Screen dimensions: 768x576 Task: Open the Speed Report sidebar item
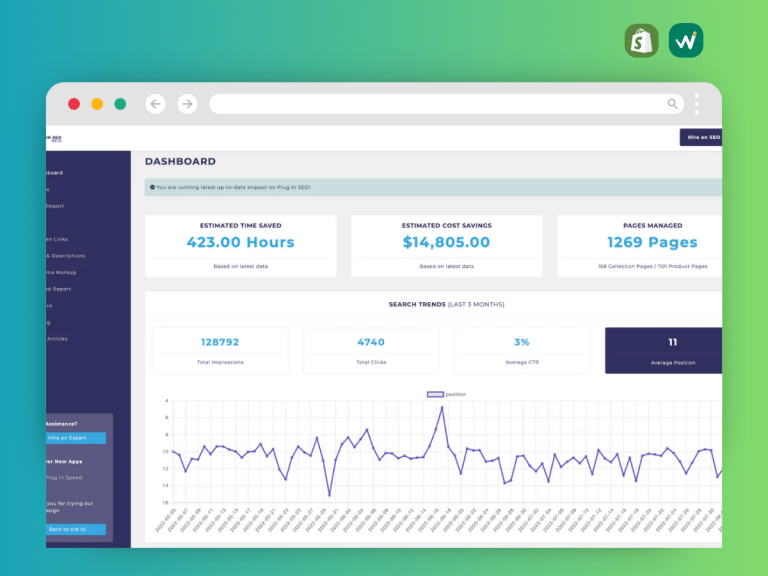click(58, 289)
